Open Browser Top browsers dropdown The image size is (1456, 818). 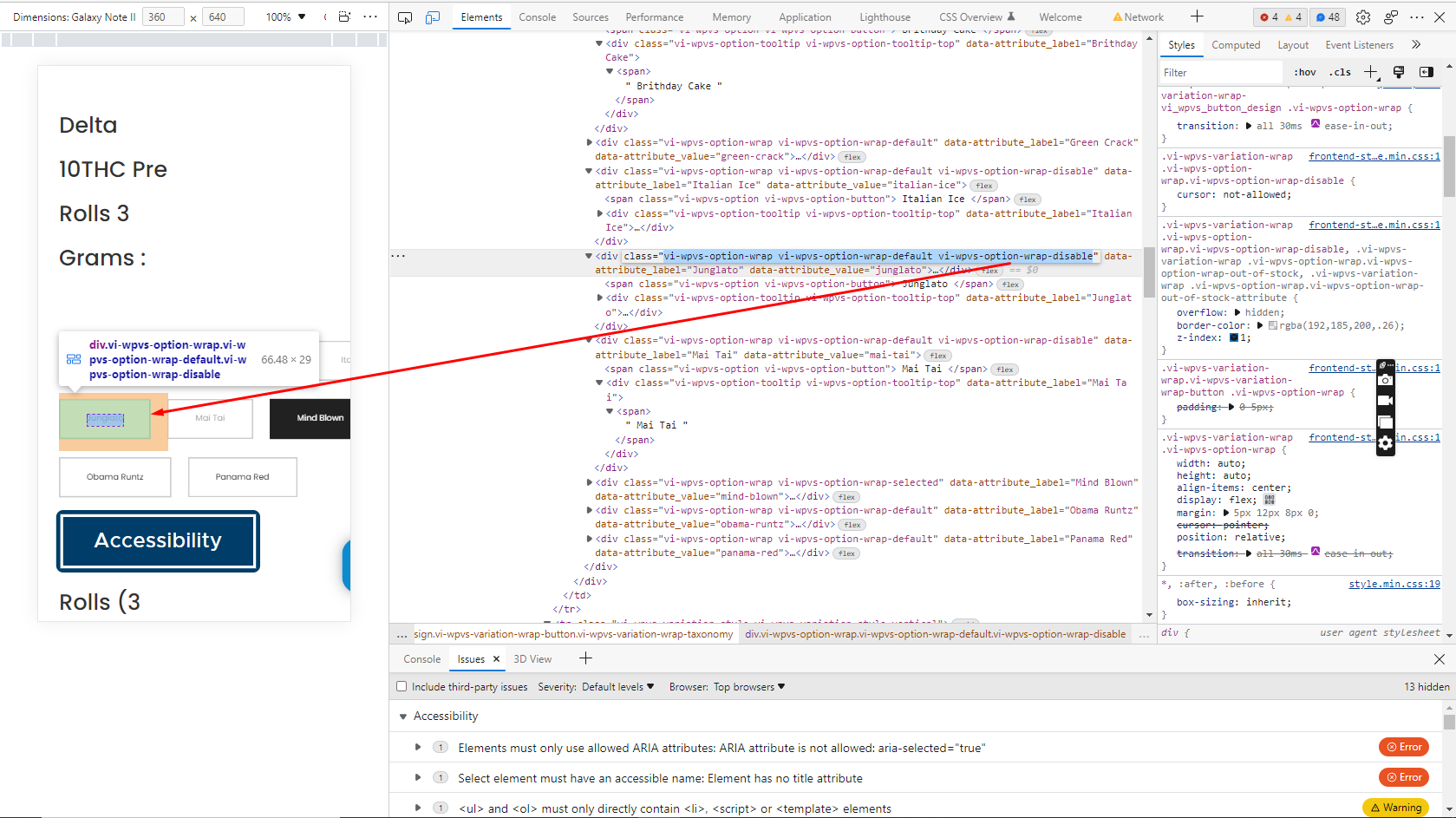749,686
